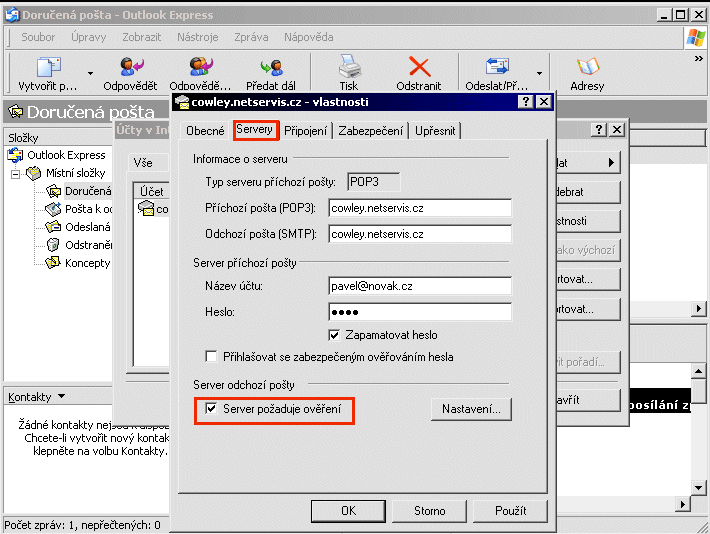Switch to the Upřesnit tab
Viewport: 710px width, 534px height.
pyautogui.click(x=435, y=131)
